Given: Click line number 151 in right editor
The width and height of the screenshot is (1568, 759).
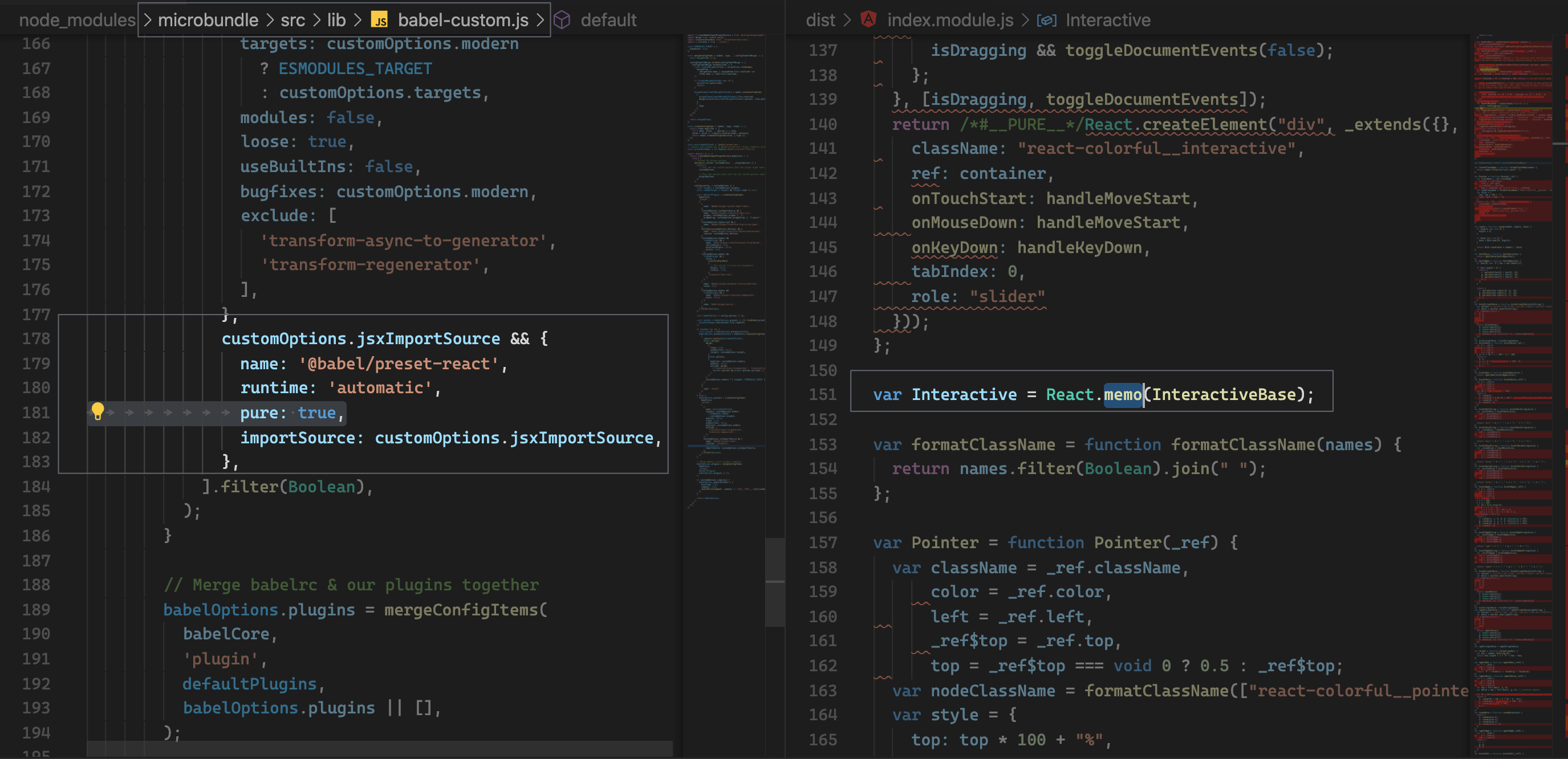Looking at the screenshot, I should coord(822,394).
